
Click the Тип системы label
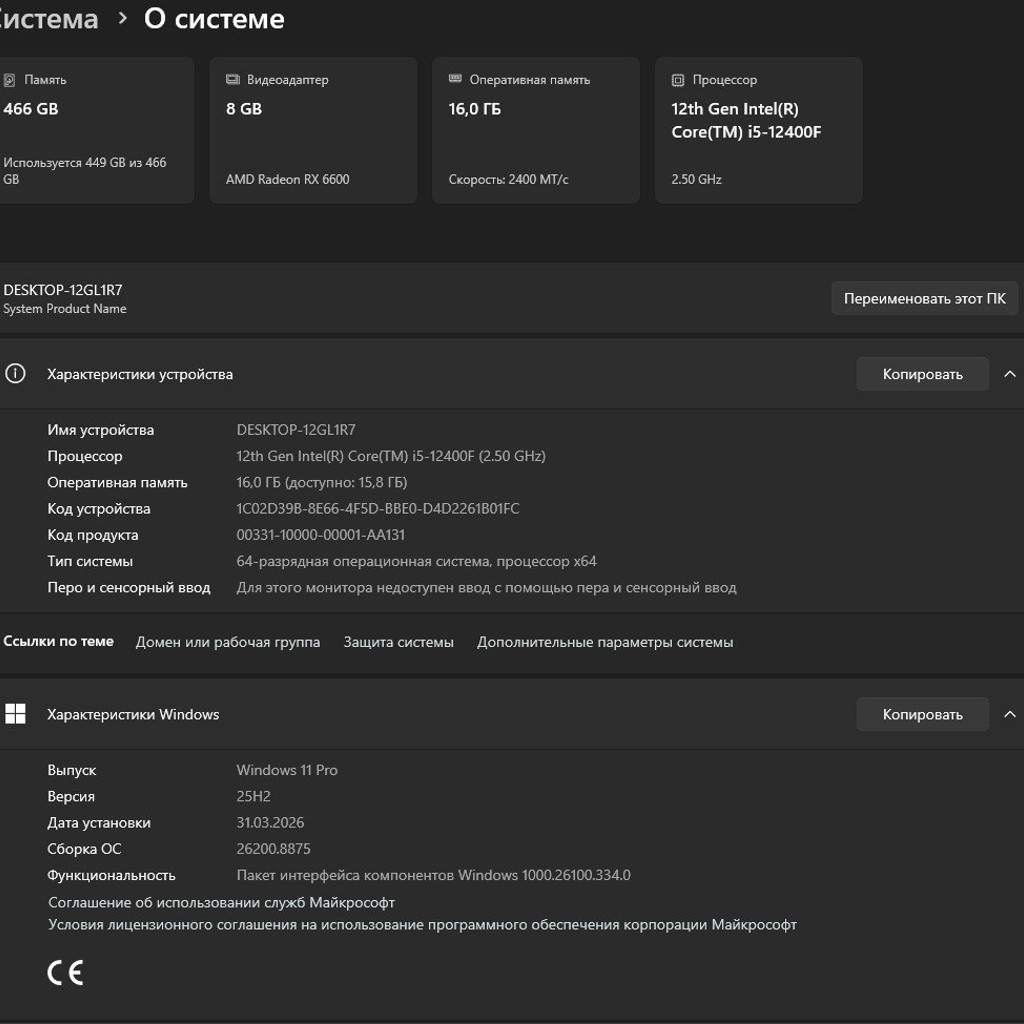point(90,561)
